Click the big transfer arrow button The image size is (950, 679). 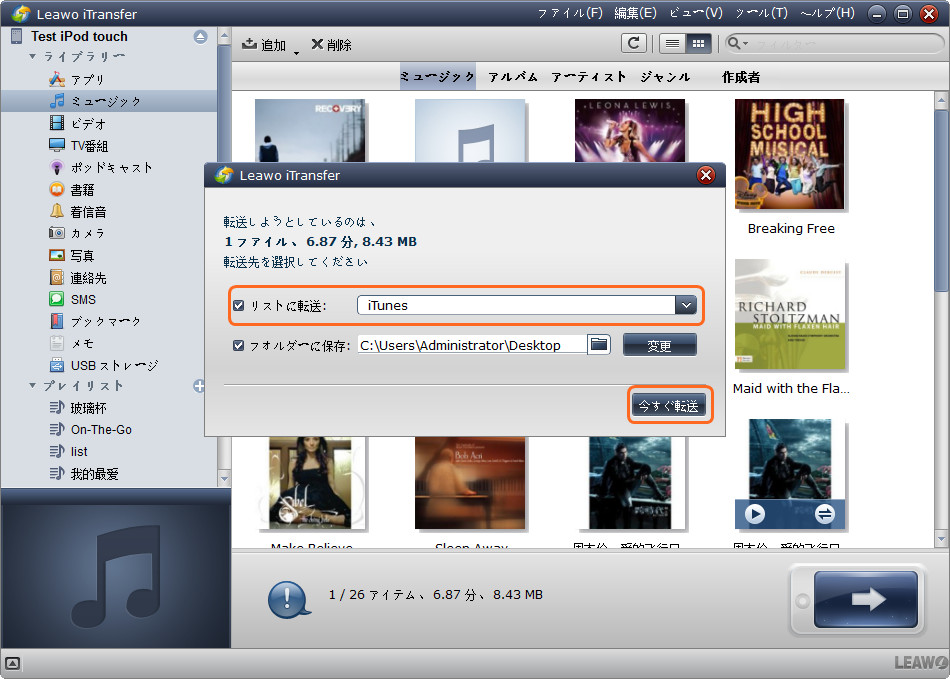point(865,600)
